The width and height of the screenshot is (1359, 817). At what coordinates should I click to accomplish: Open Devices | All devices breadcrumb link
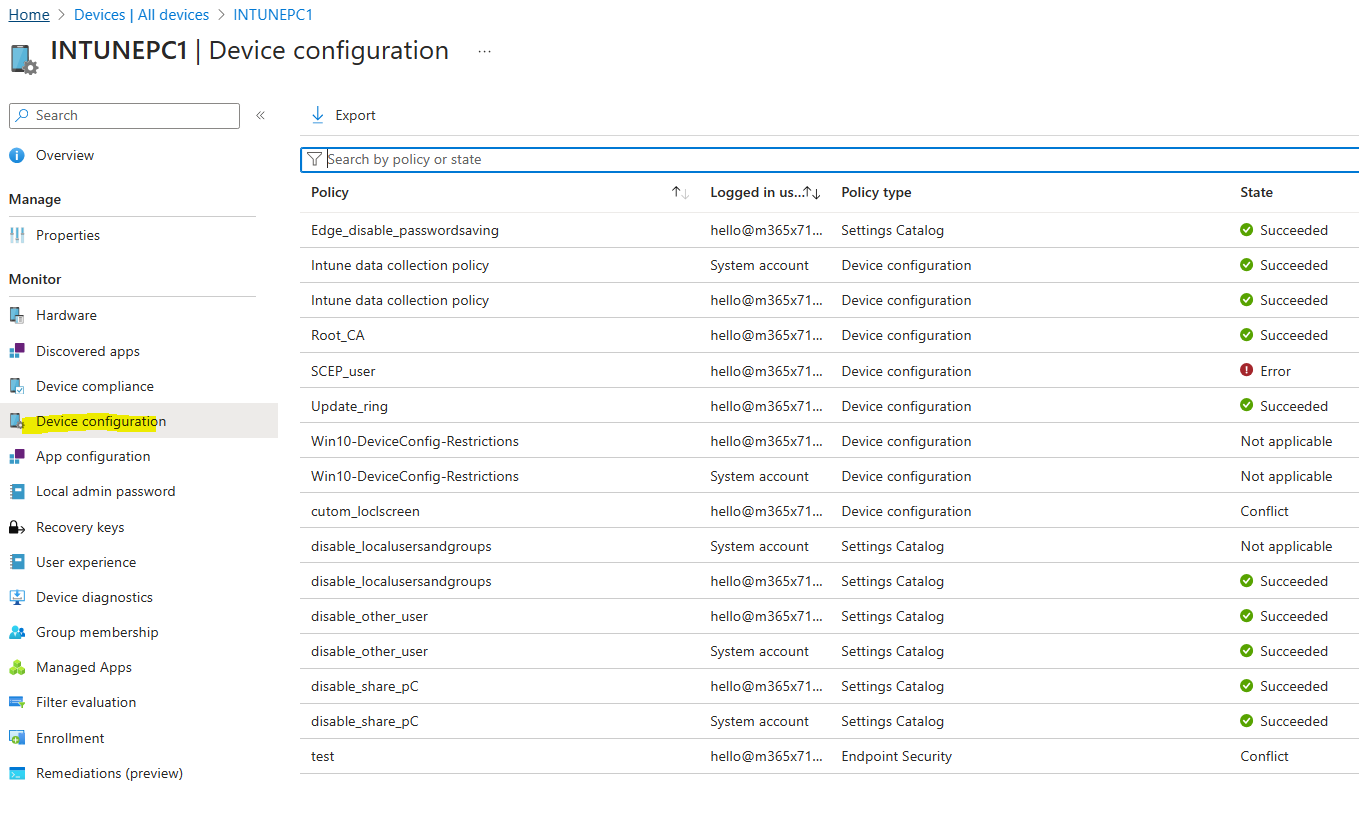click(x=141, y=14)
